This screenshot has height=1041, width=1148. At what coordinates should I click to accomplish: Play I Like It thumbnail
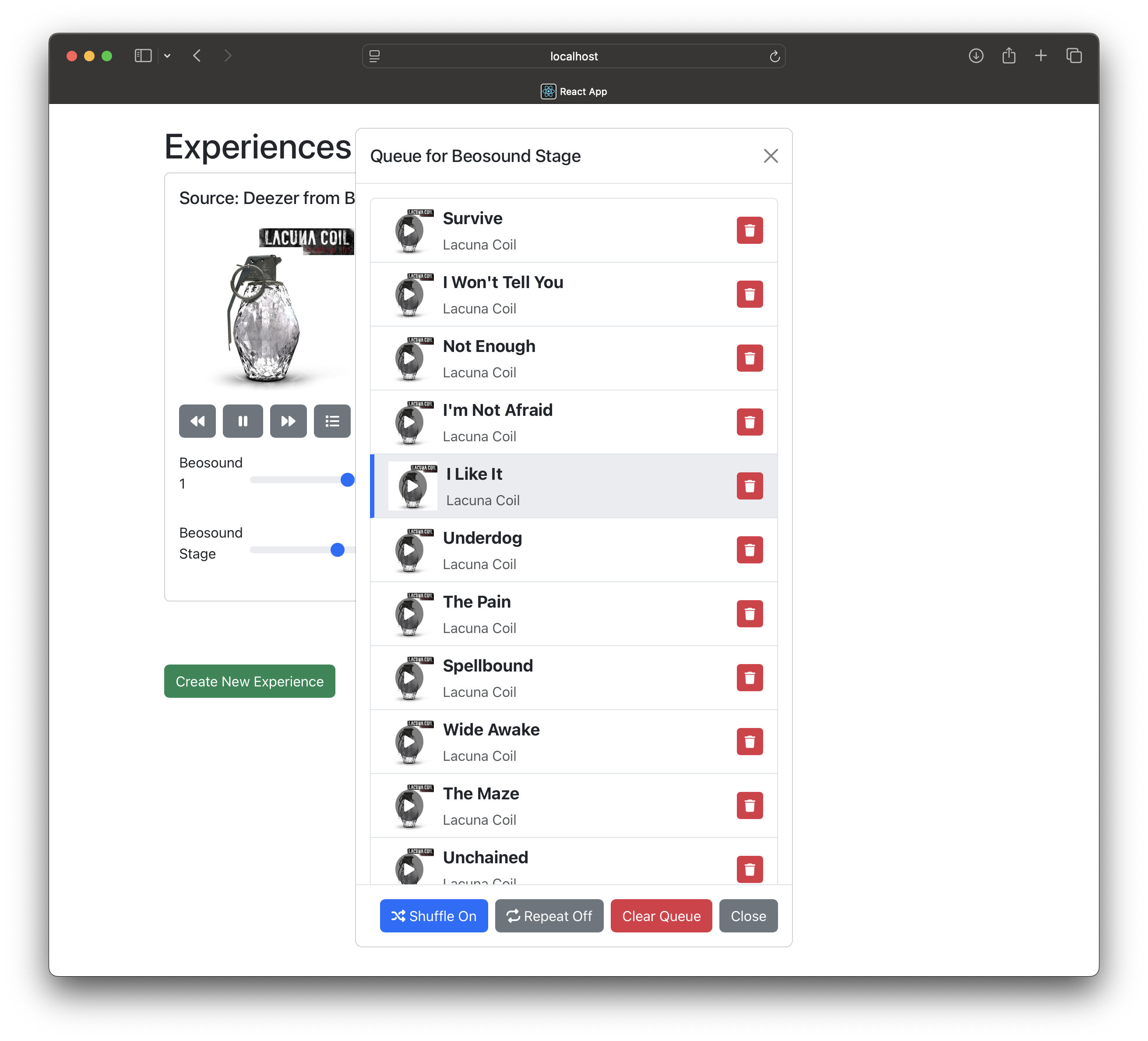coord(413,486)
